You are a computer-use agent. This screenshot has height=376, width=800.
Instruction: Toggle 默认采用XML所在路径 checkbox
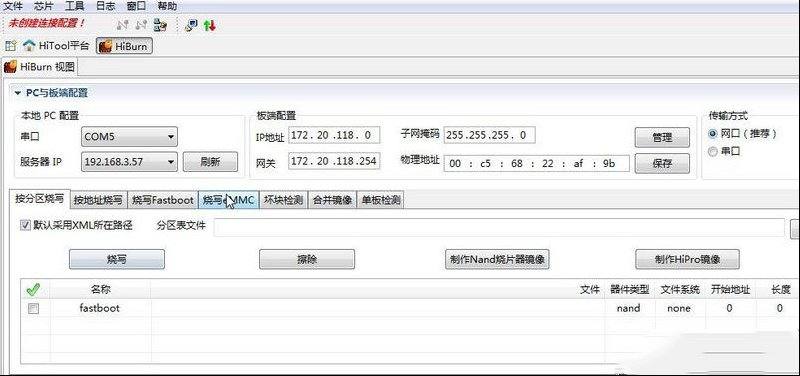pos(26,225)
